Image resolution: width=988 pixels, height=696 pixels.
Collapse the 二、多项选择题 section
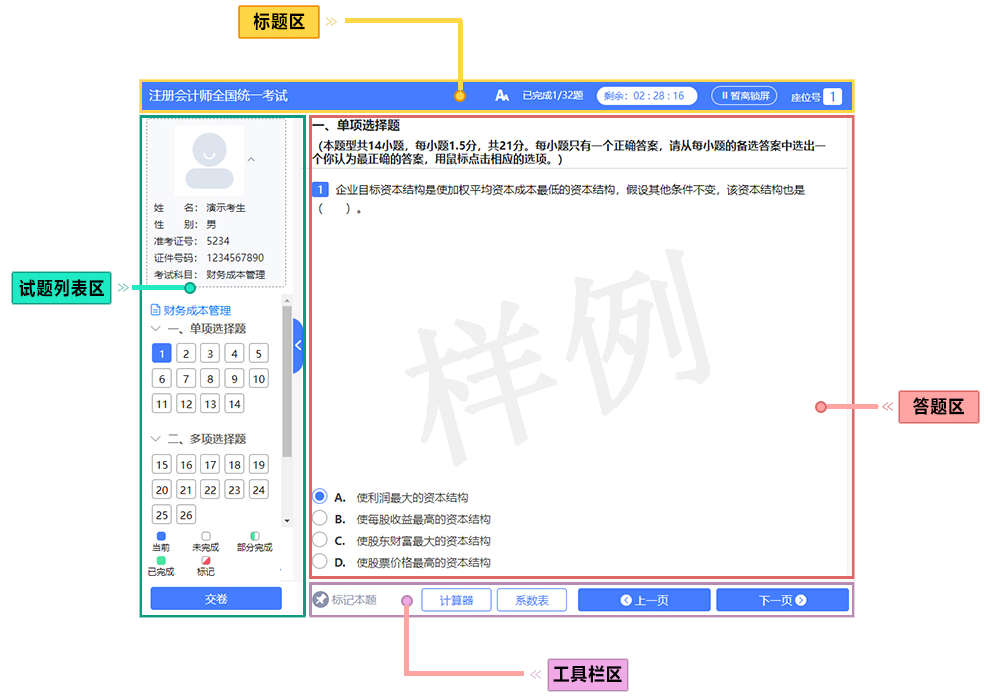[156, 439]
